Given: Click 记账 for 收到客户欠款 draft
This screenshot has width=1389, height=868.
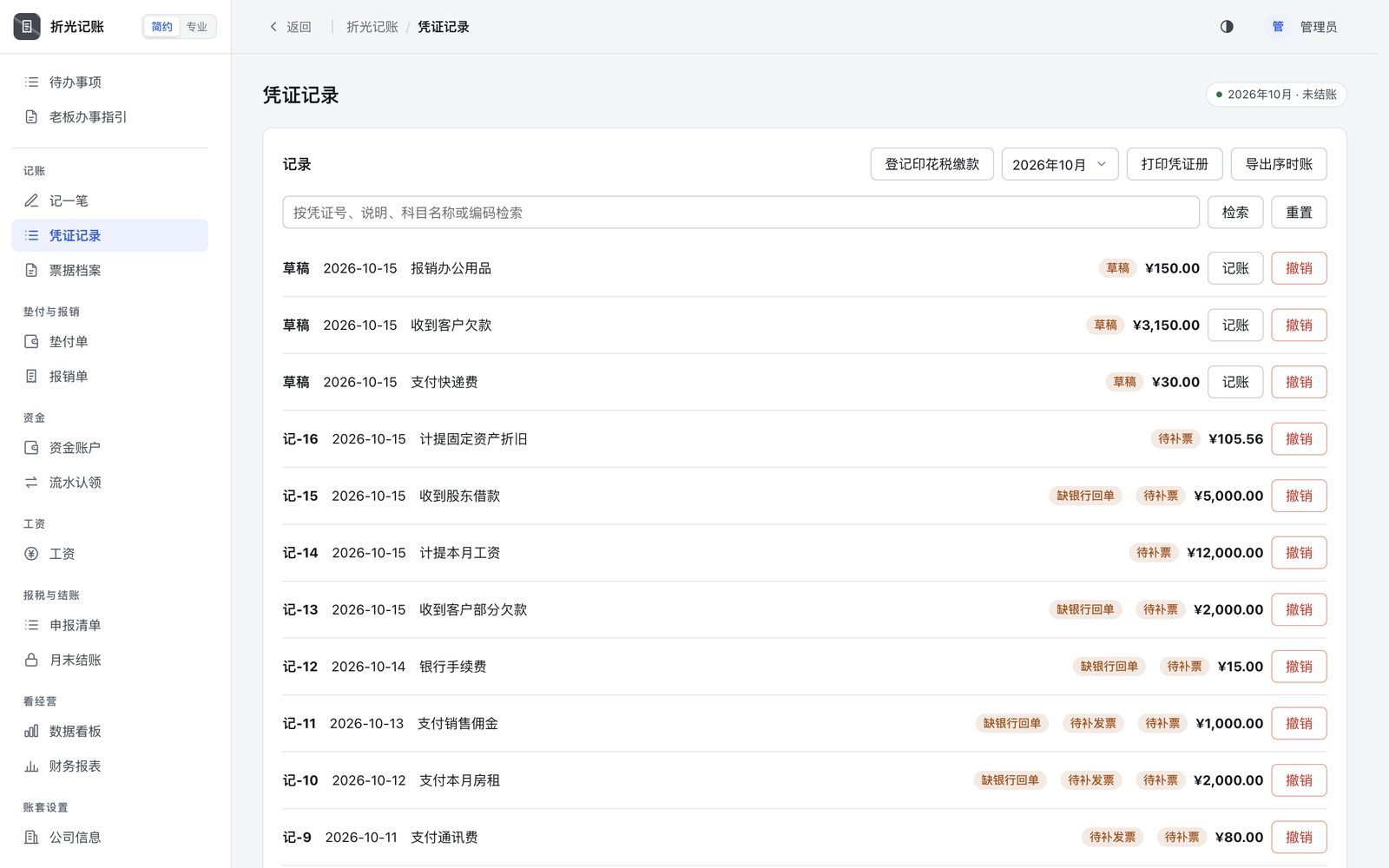Looking at the screenshot, I should [x=1235, y=325].
